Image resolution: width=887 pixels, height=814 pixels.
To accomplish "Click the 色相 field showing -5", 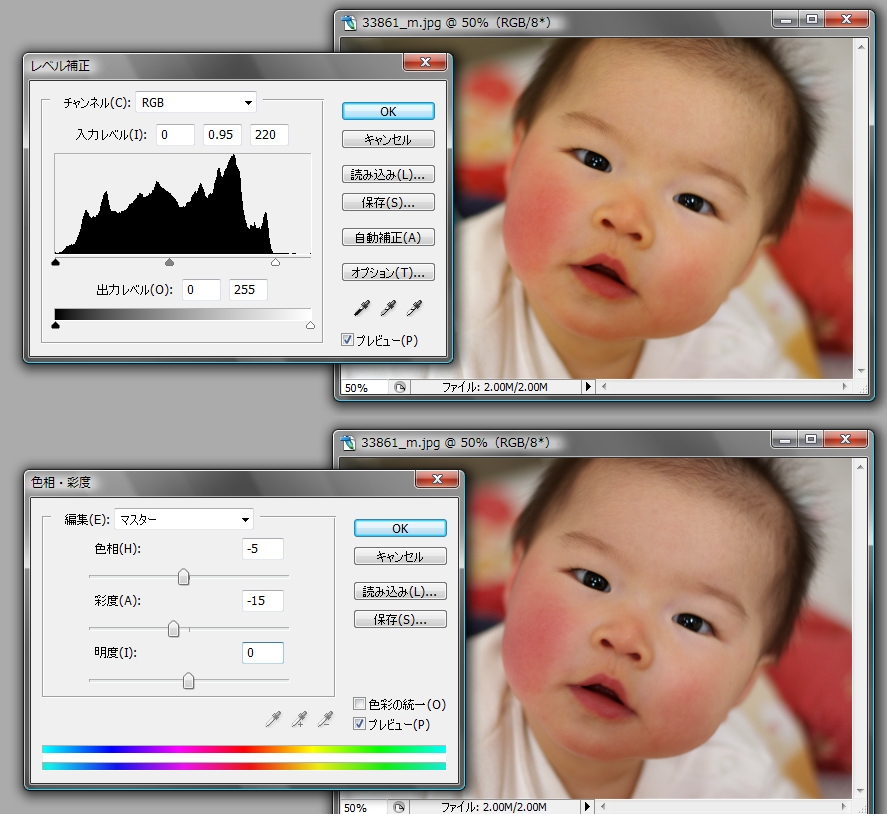I will click(263, 549).
